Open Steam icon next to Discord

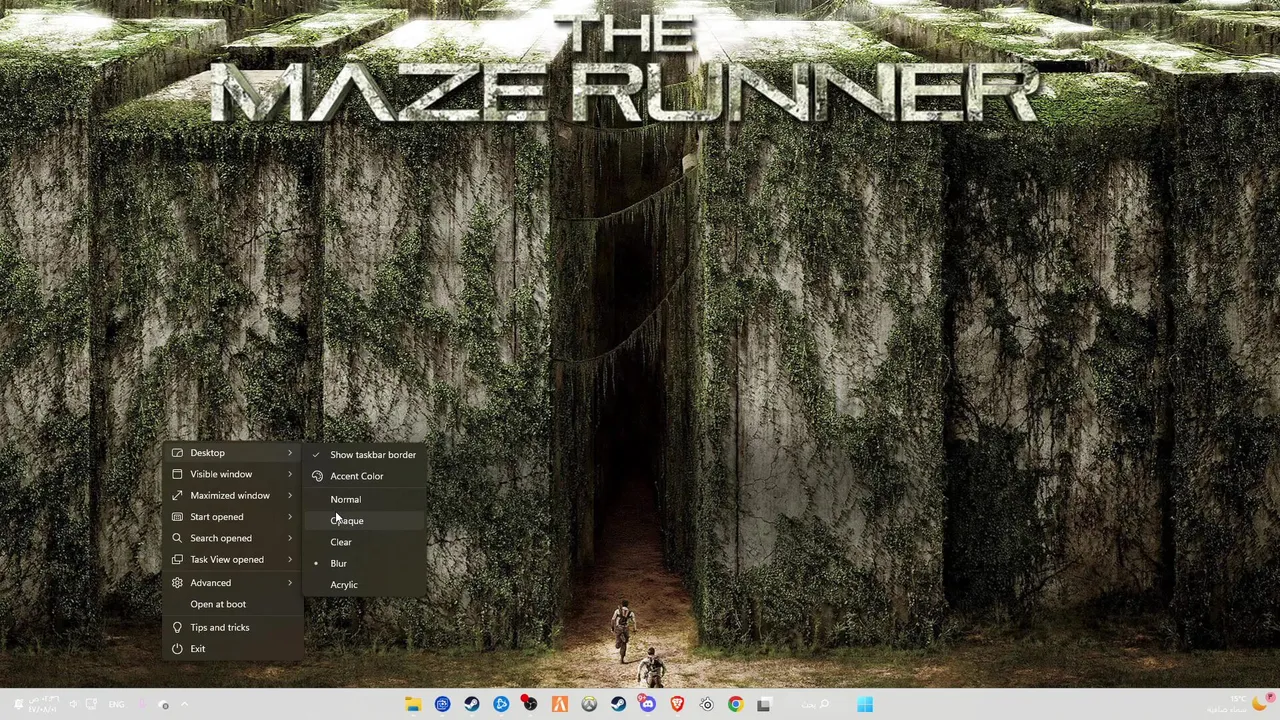coord(618,704)
